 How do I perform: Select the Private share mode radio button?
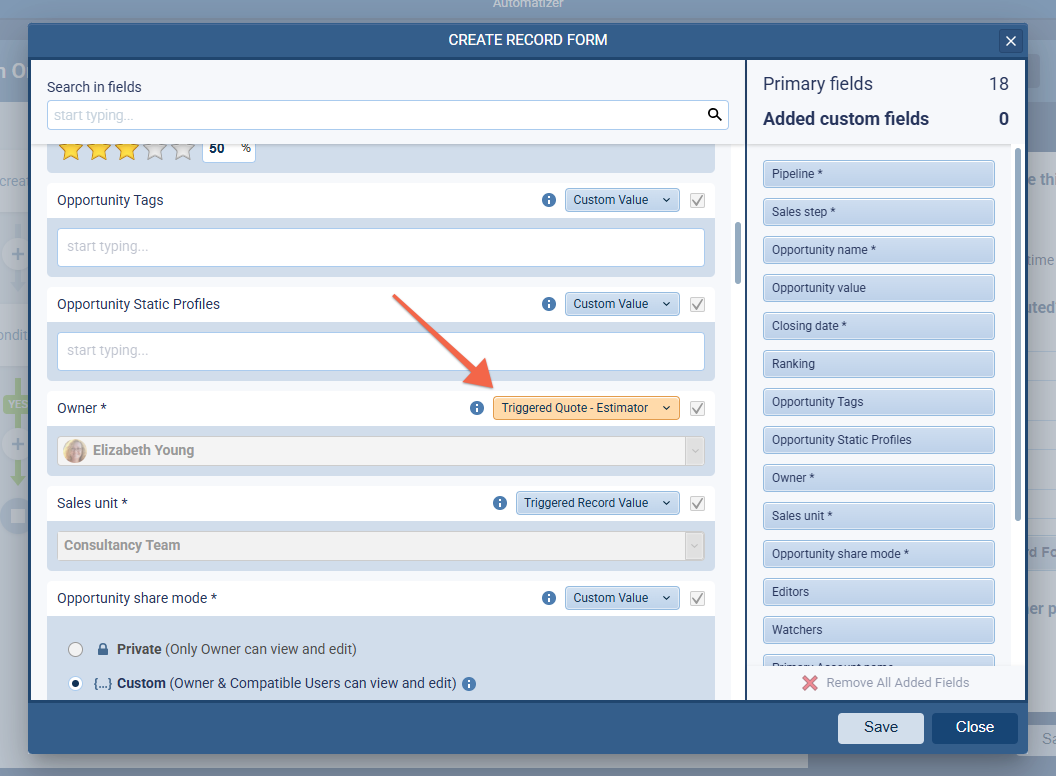[75, 649]
